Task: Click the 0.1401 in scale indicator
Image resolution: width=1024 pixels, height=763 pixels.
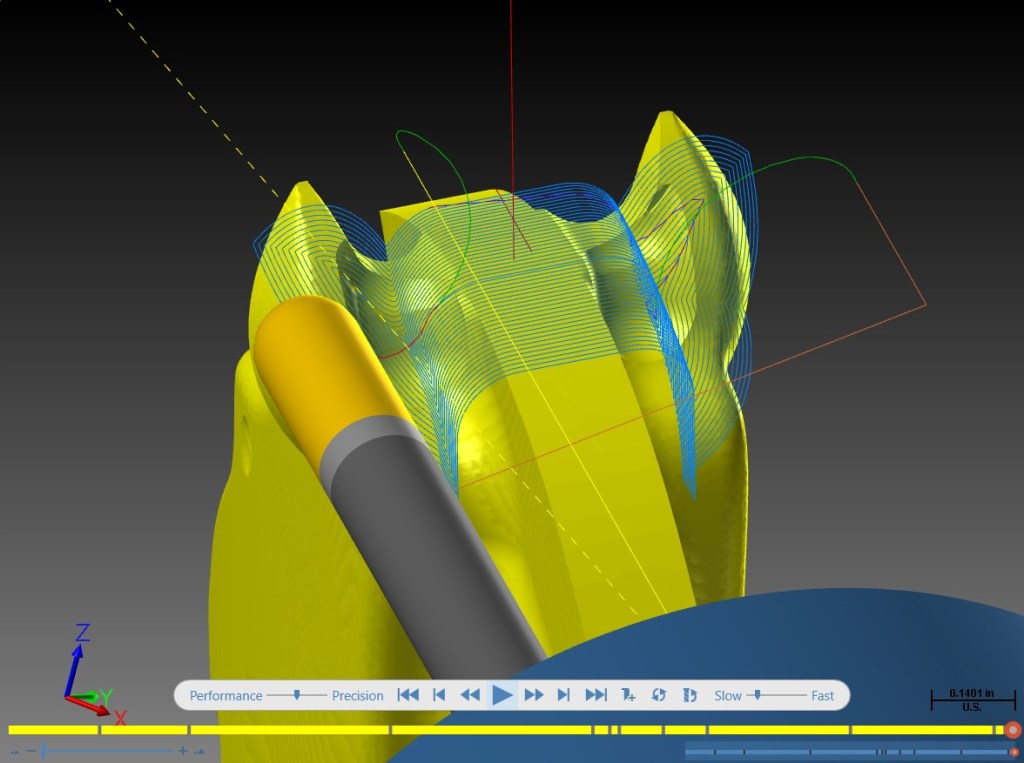Action: click(971, 700)
